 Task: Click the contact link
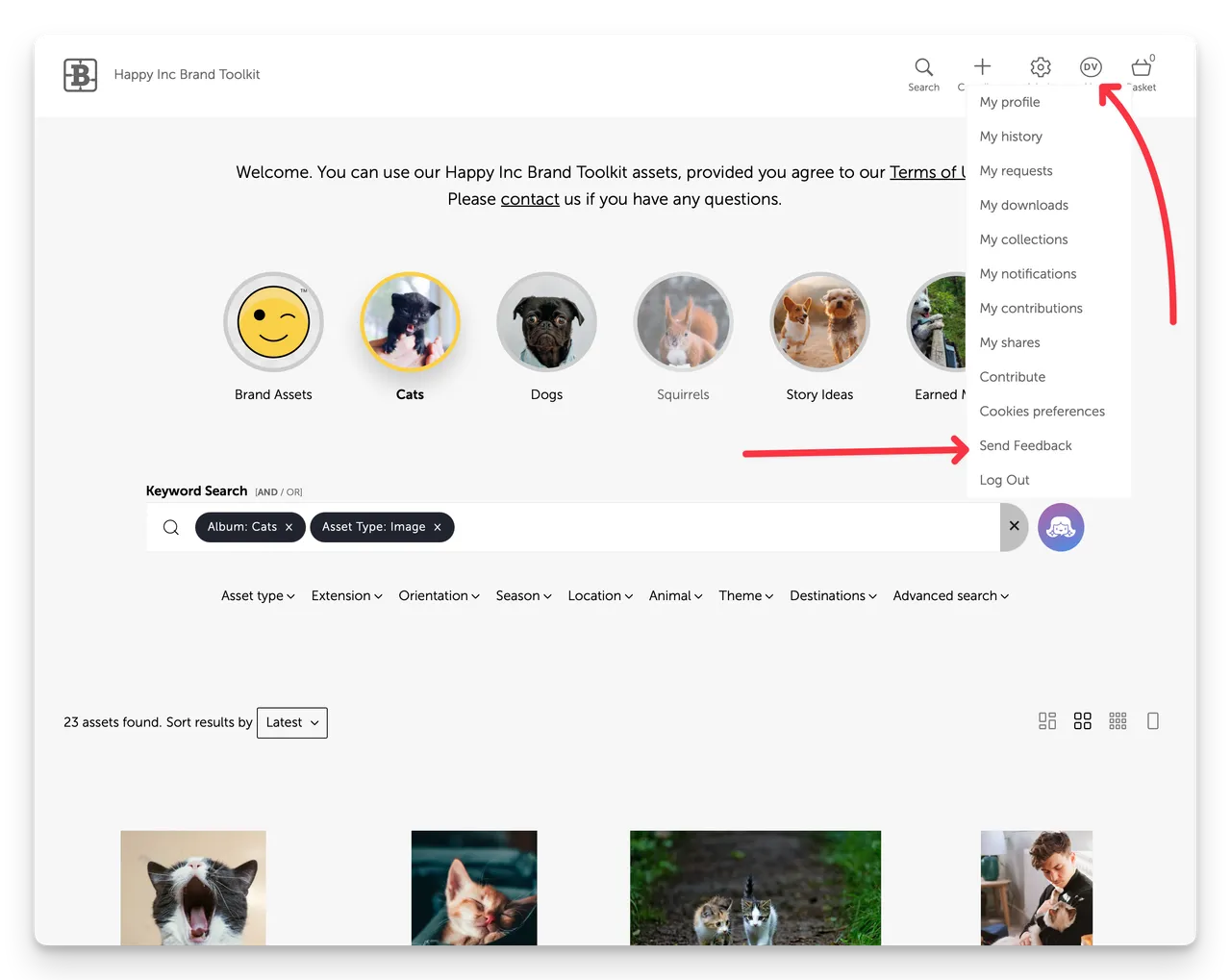point(530,199)
